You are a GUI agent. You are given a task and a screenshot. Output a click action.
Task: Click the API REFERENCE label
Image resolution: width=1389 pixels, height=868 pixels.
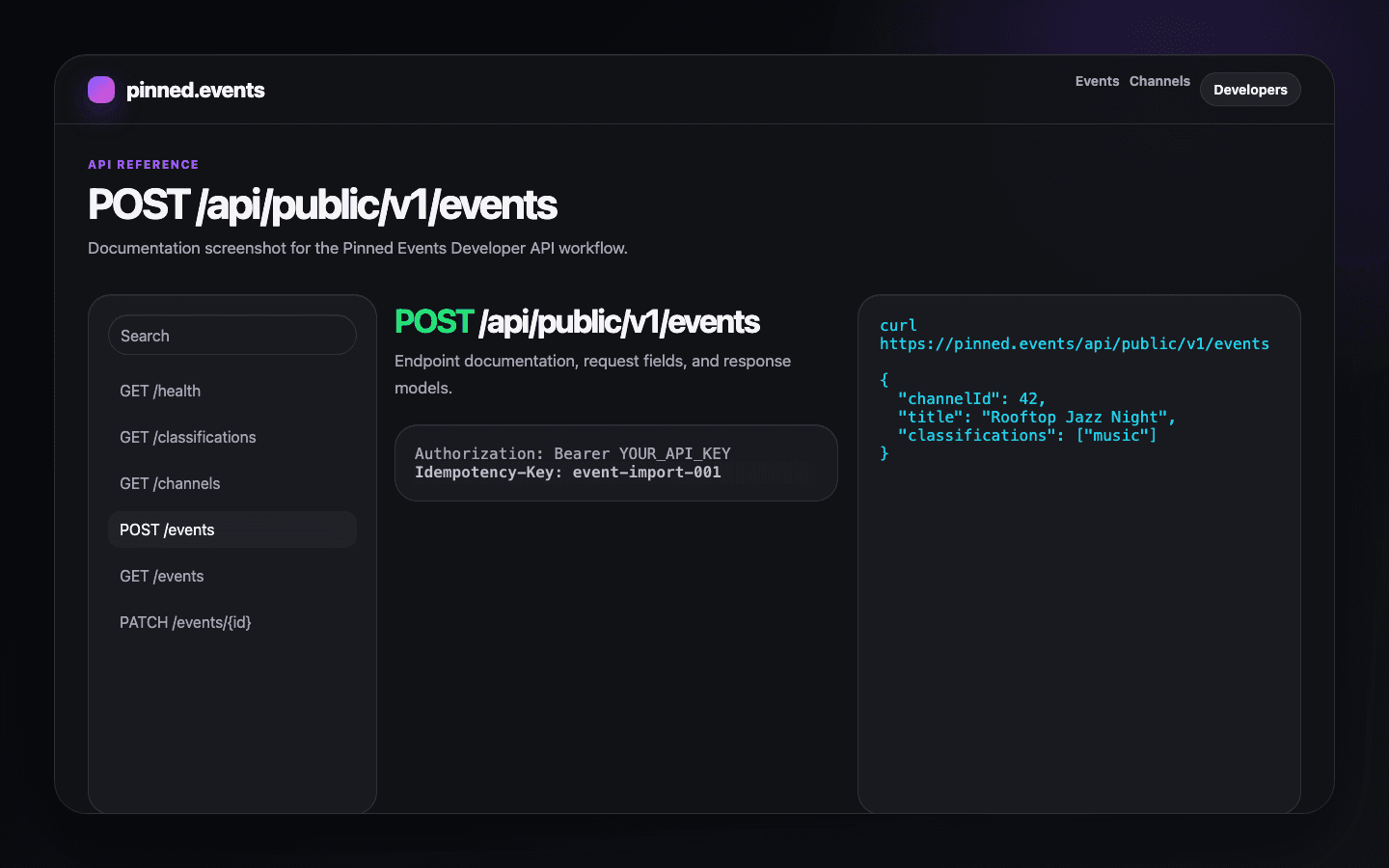click(144, 165)
